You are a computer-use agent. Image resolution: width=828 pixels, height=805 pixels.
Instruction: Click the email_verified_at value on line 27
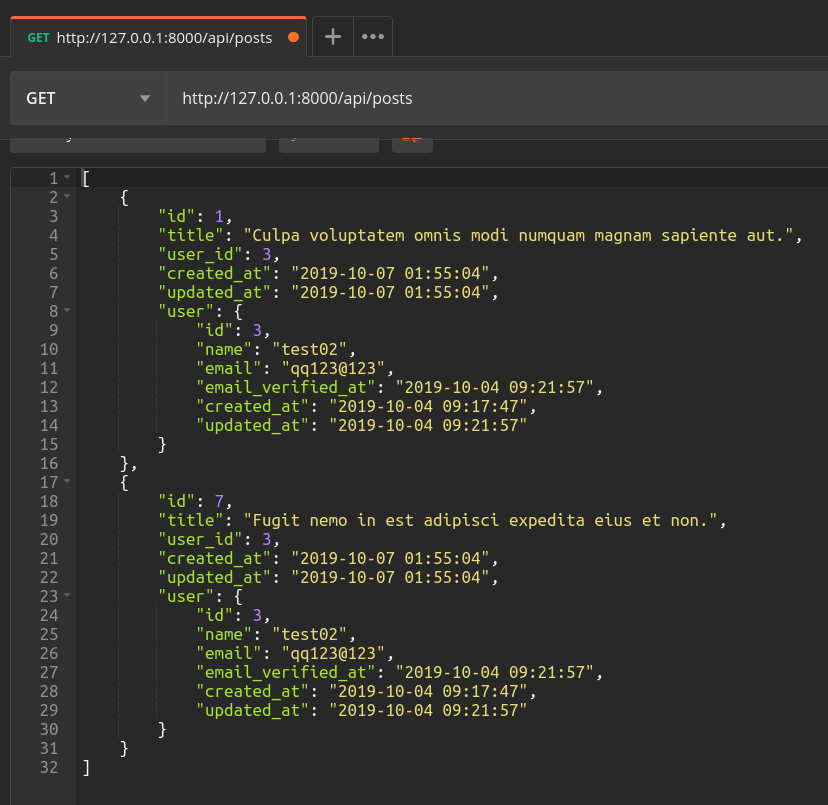coord(495,672)
